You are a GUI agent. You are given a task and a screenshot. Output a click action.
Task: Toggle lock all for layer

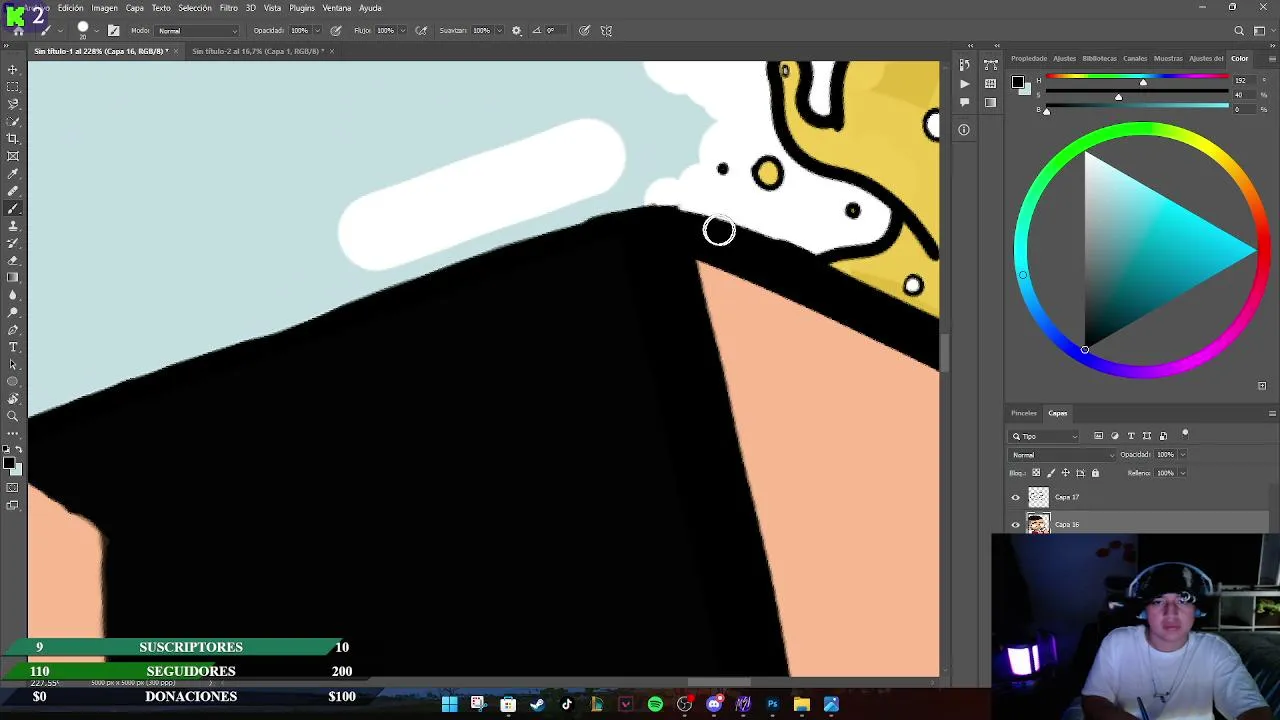1095,473
